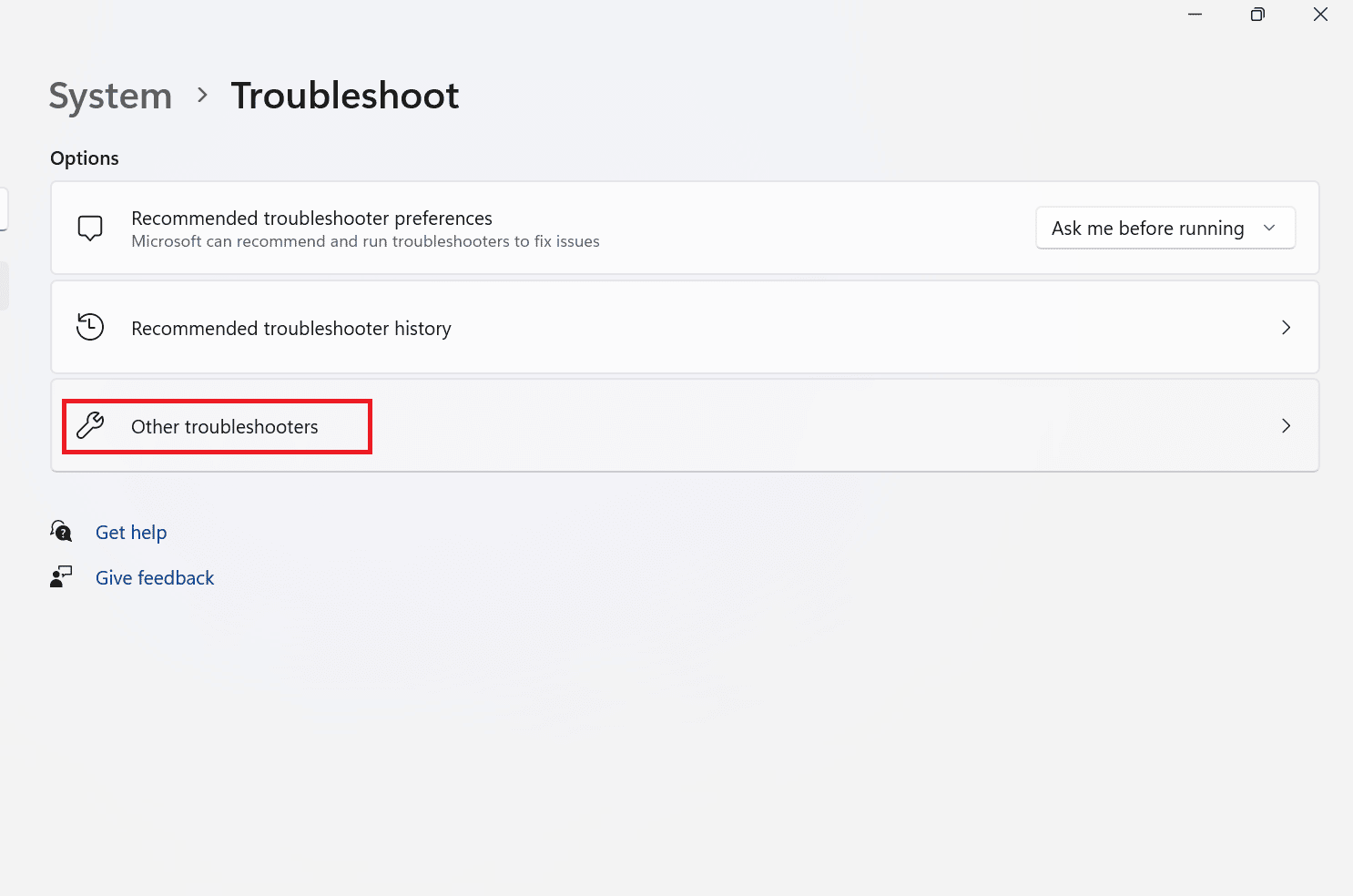Image resolution: width=1353 pixels, height=896 pixels.
Task: Click the clock history icon
Action: [90, 327]
